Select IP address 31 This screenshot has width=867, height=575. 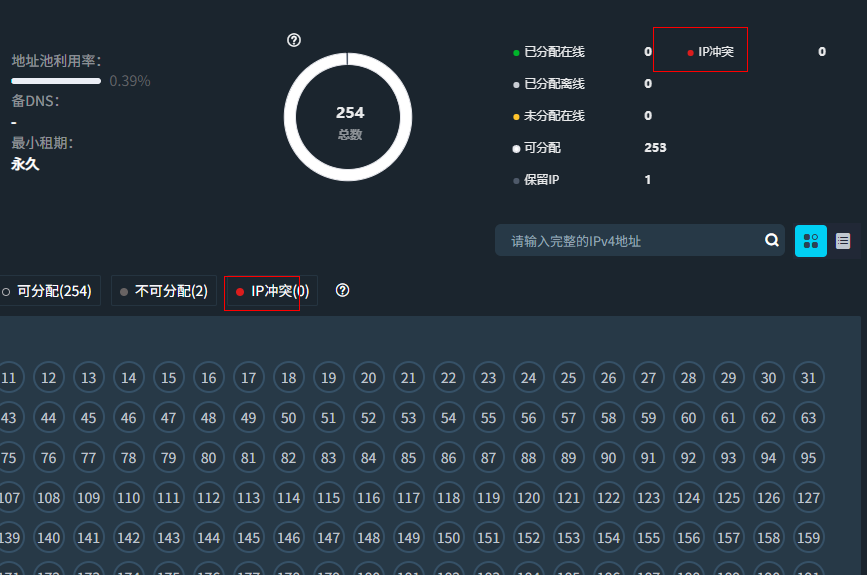click(x=808, y=378)
